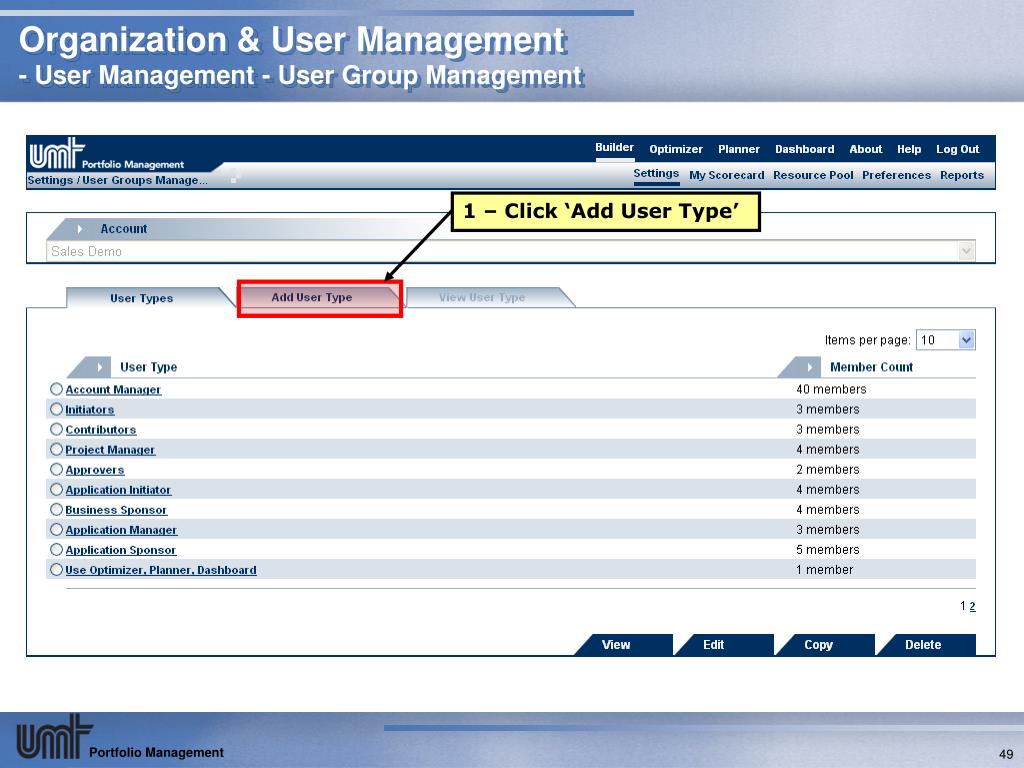Open the Business Sponsor user type link
This screenshot has width=1024, height=768.
pos(116,510)
